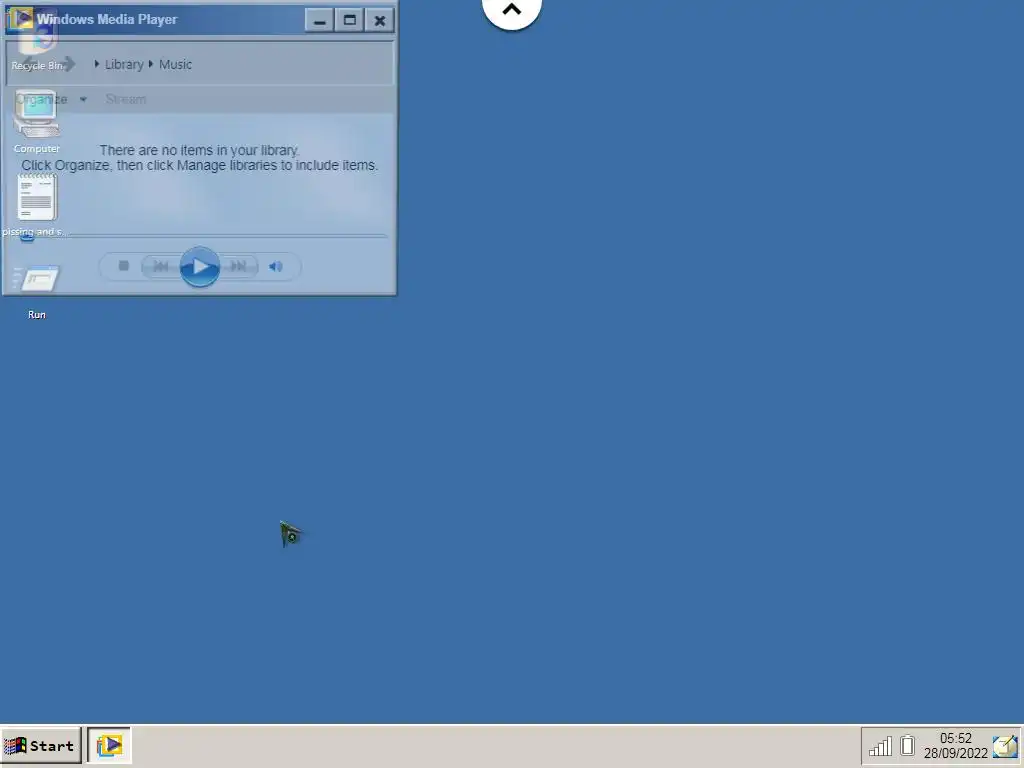Screen dimensions: 1024x768
Task: Expand the arrow before Library breadcrumb
Action: (97, 64)
